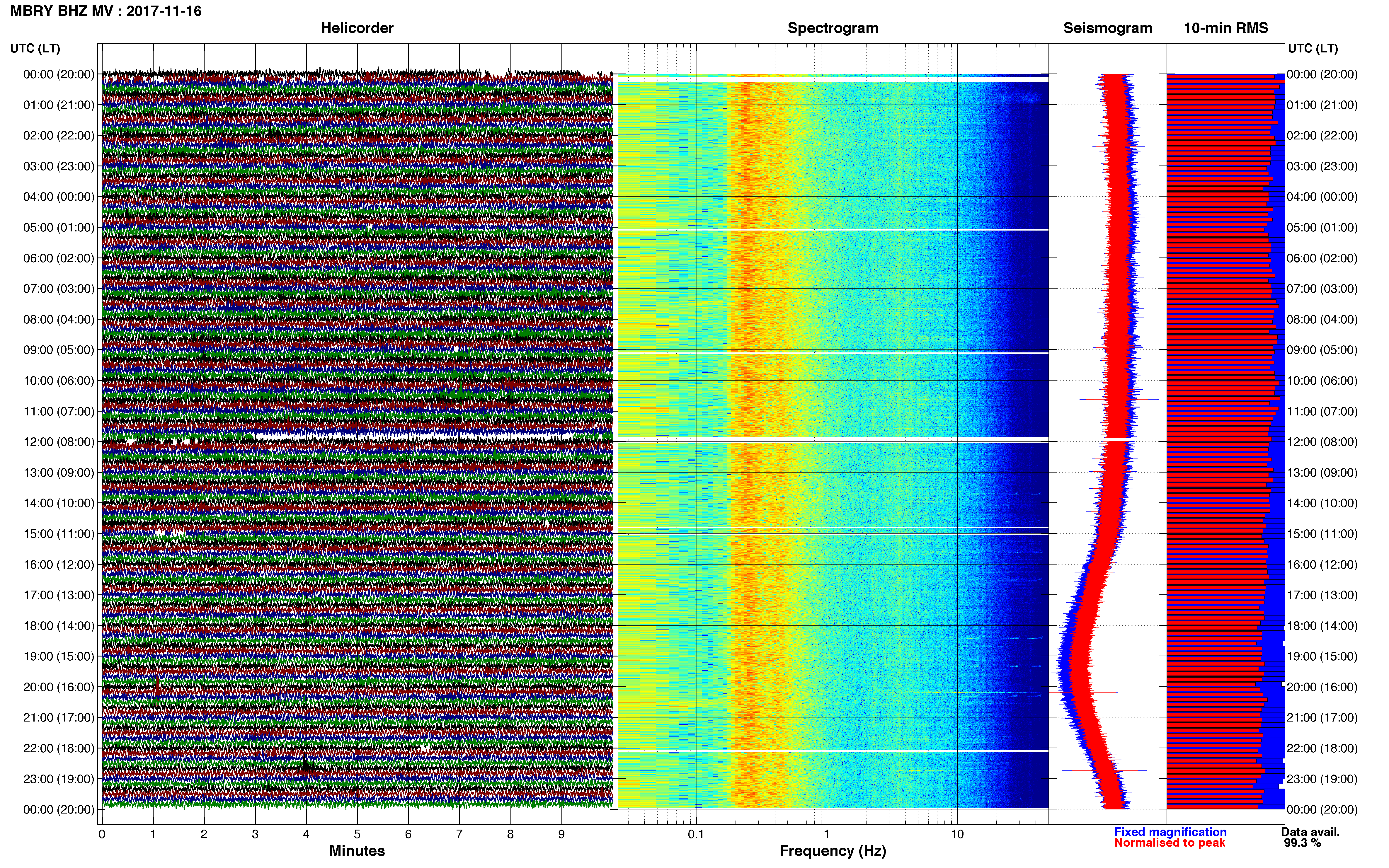Pick tick label 6 on the Minutes axis

pyautogui.click(x=408, y=835)
